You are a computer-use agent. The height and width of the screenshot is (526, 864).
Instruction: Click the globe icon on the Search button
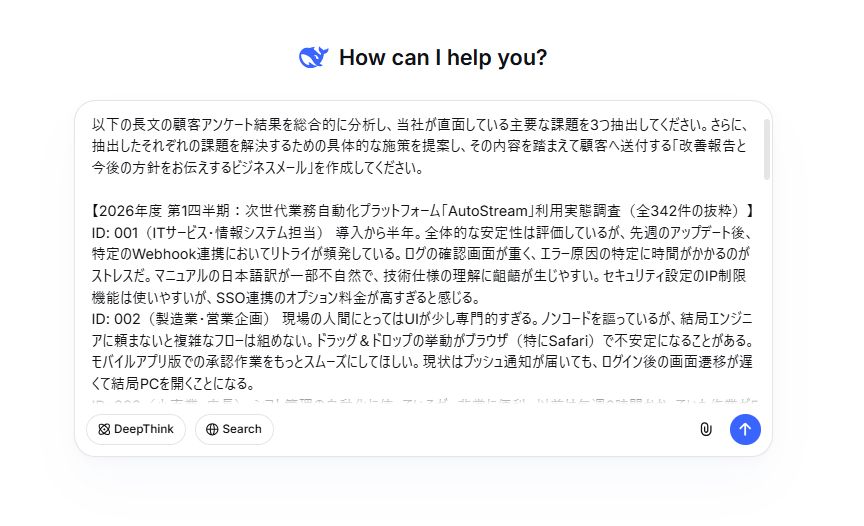[212, 429]
